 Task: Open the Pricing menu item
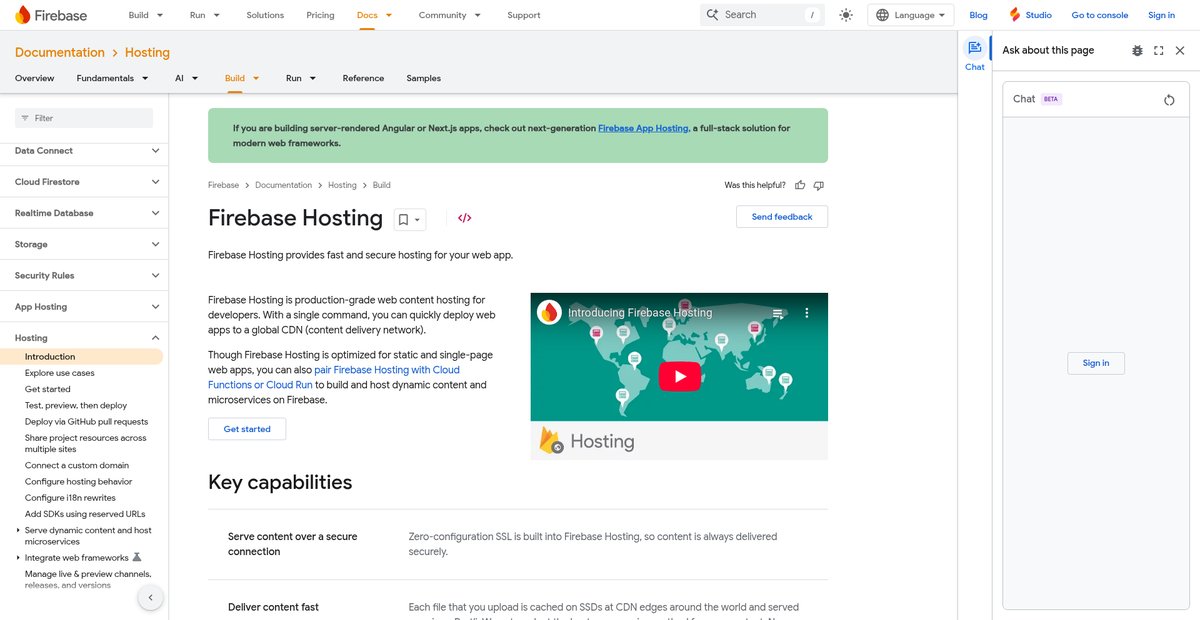320,15
